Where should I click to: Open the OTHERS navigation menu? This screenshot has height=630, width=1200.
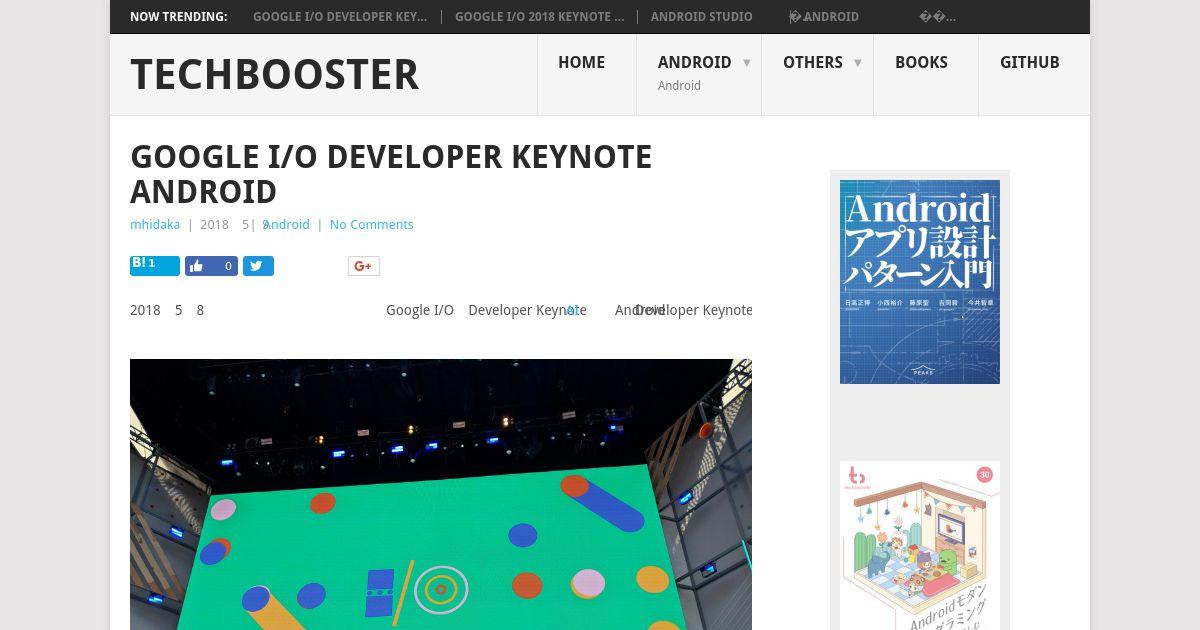pyautogui.click(x=812, y=62)
